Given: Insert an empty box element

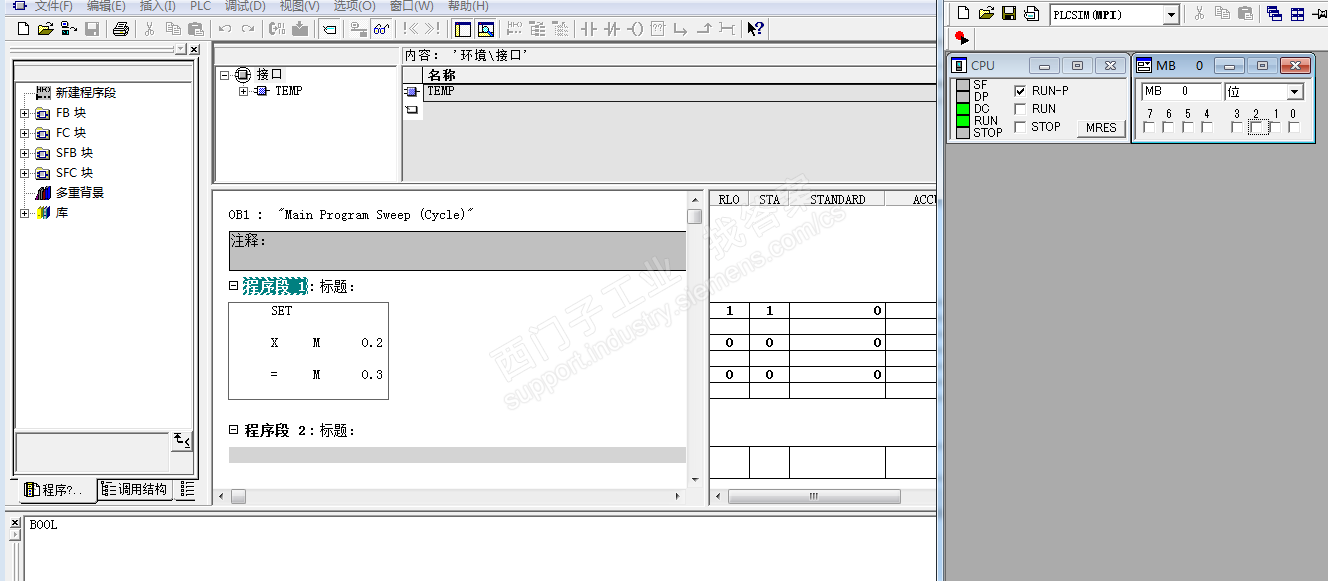Looking at the screenshot, I should (x=658, y=29).
